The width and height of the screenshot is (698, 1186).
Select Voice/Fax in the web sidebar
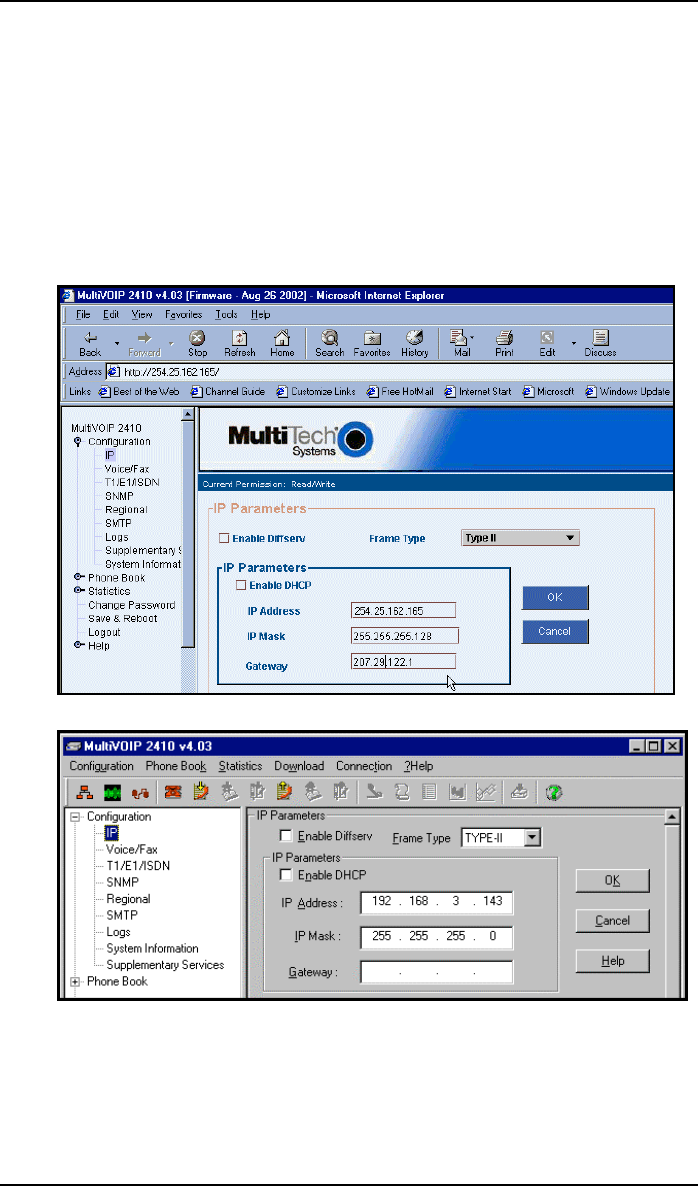[127, 469]
